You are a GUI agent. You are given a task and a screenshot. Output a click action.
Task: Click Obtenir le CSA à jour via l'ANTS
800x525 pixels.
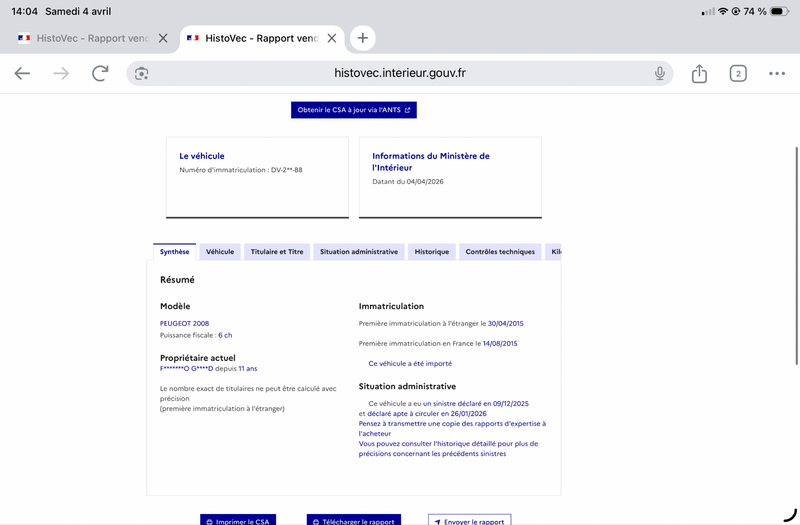point(354,110)
